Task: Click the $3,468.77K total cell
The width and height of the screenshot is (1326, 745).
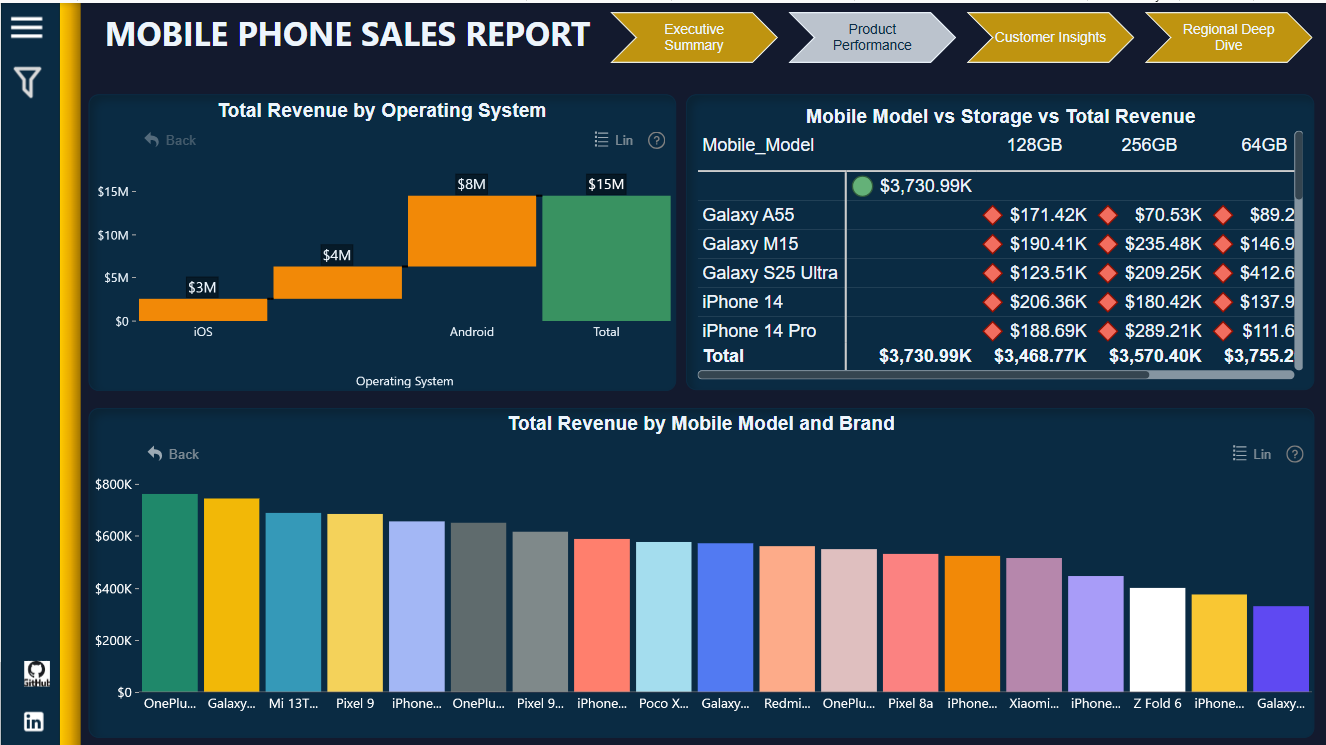Action: [x=1040, y=356]
